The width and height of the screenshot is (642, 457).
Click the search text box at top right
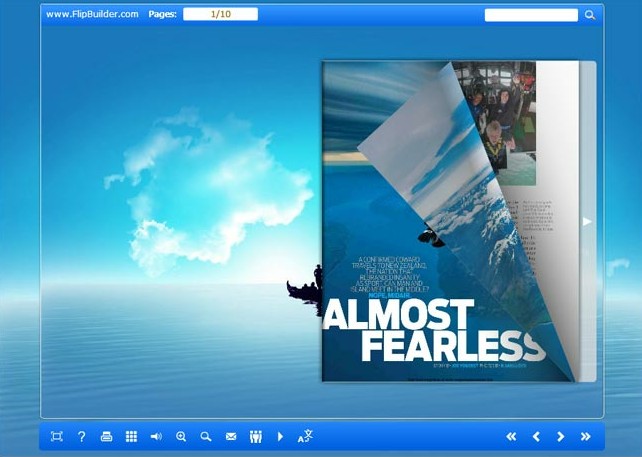[531, 15]
